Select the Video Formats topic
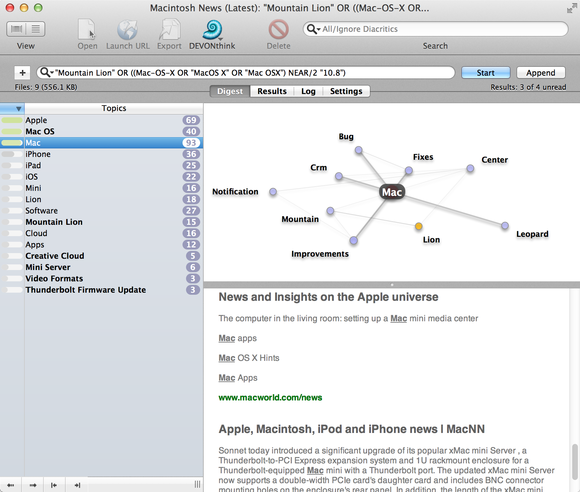 click(x=101, y=278)
